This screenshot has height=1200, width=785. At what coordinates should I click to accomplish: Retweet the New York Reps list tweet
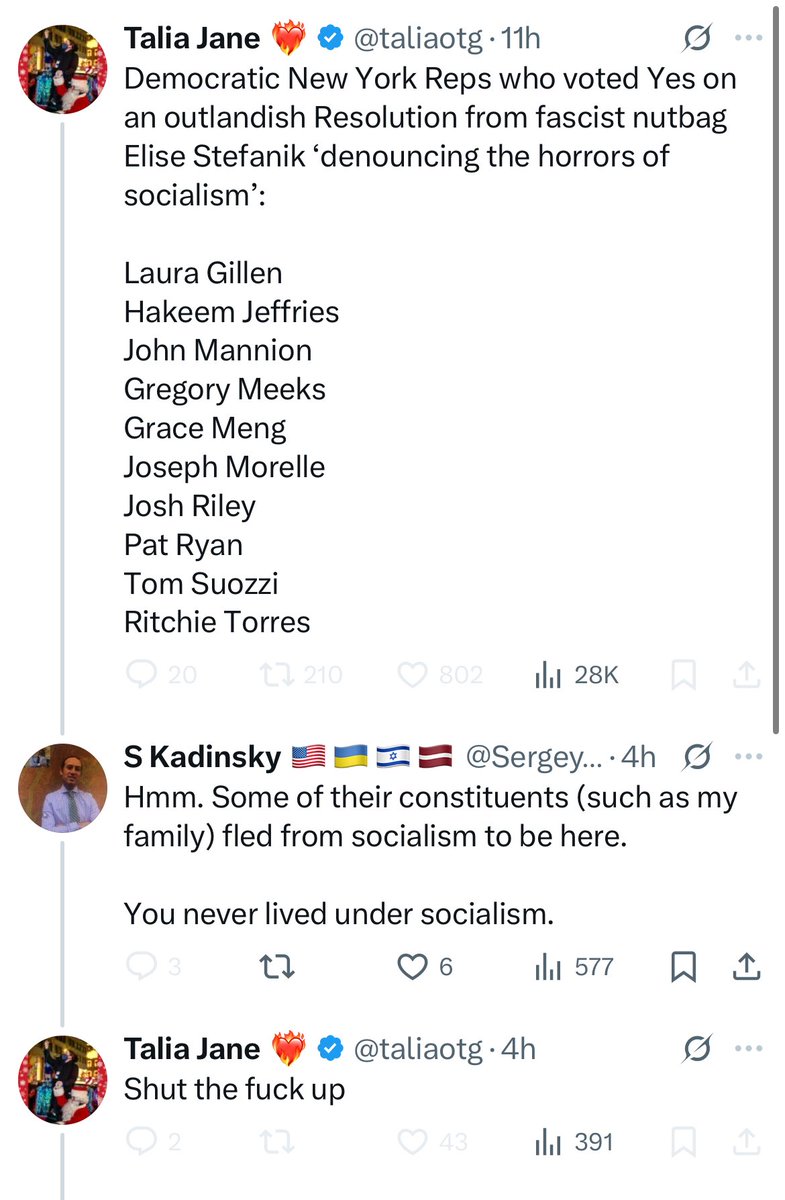tap(270, 675)
